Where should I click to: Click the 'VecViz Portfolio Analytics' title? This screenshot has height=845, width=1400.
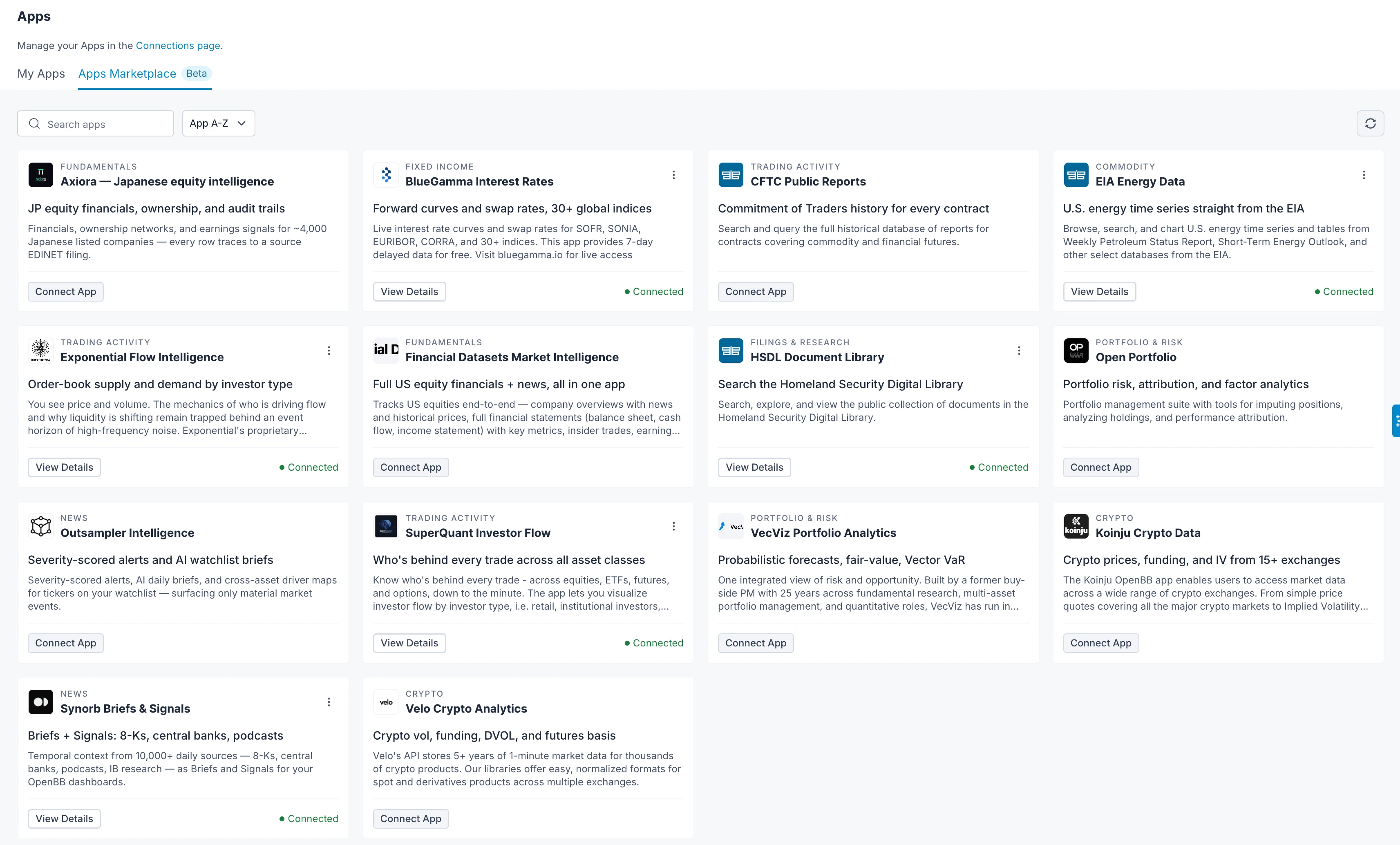(x=823, y=532)
